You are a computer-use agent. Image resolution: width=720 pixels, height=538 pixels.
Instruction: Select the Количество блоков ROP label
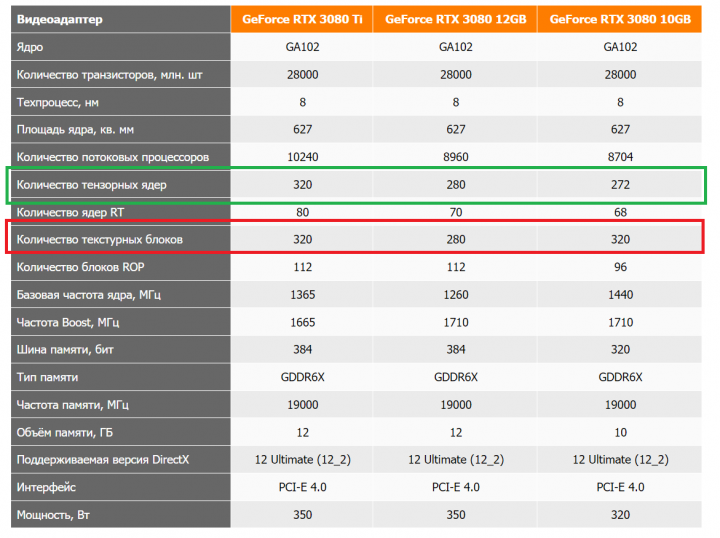click(x=80, y=267)
